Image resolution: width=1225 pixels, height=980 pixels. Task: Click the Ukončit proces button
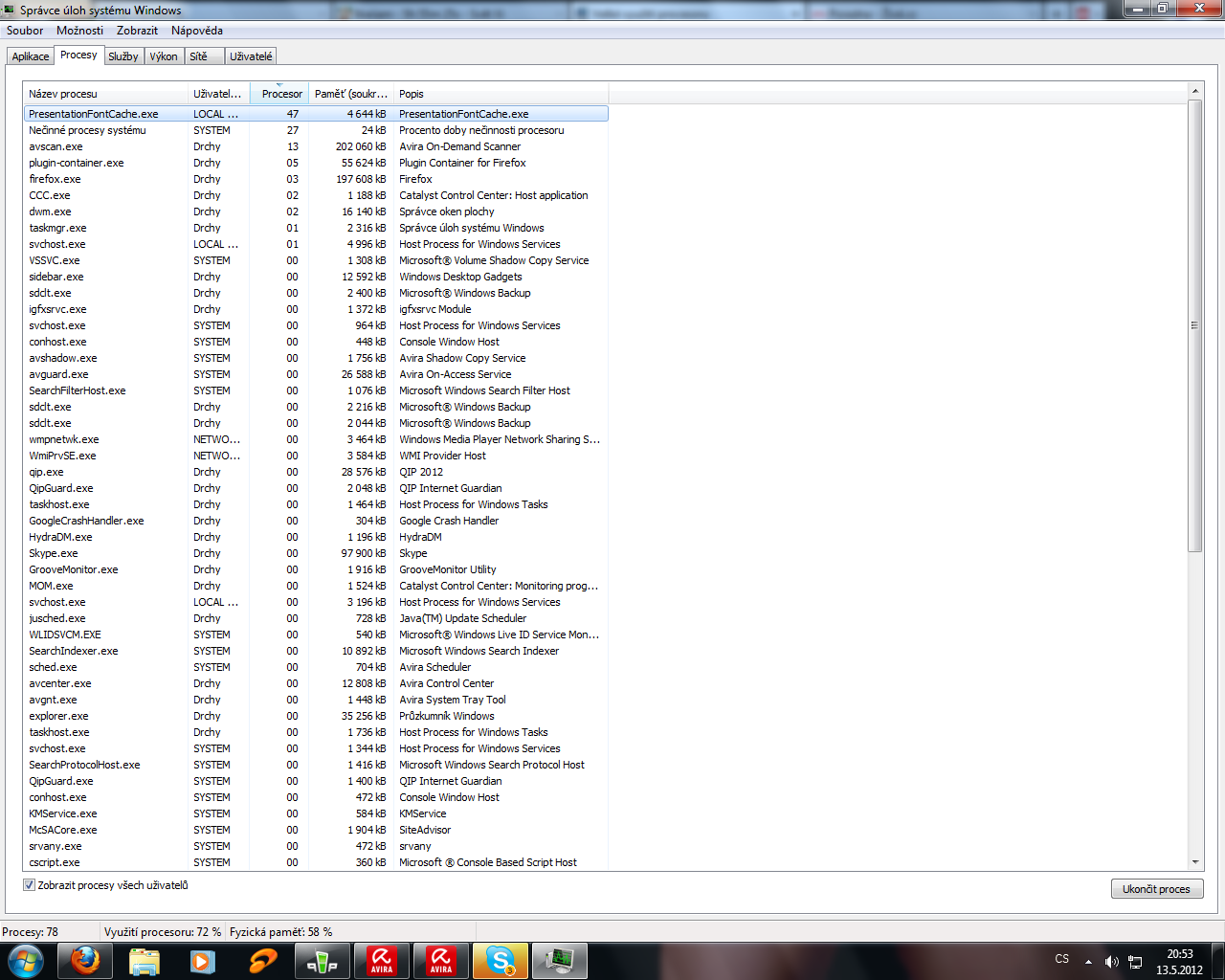[x=1156, y=889]
